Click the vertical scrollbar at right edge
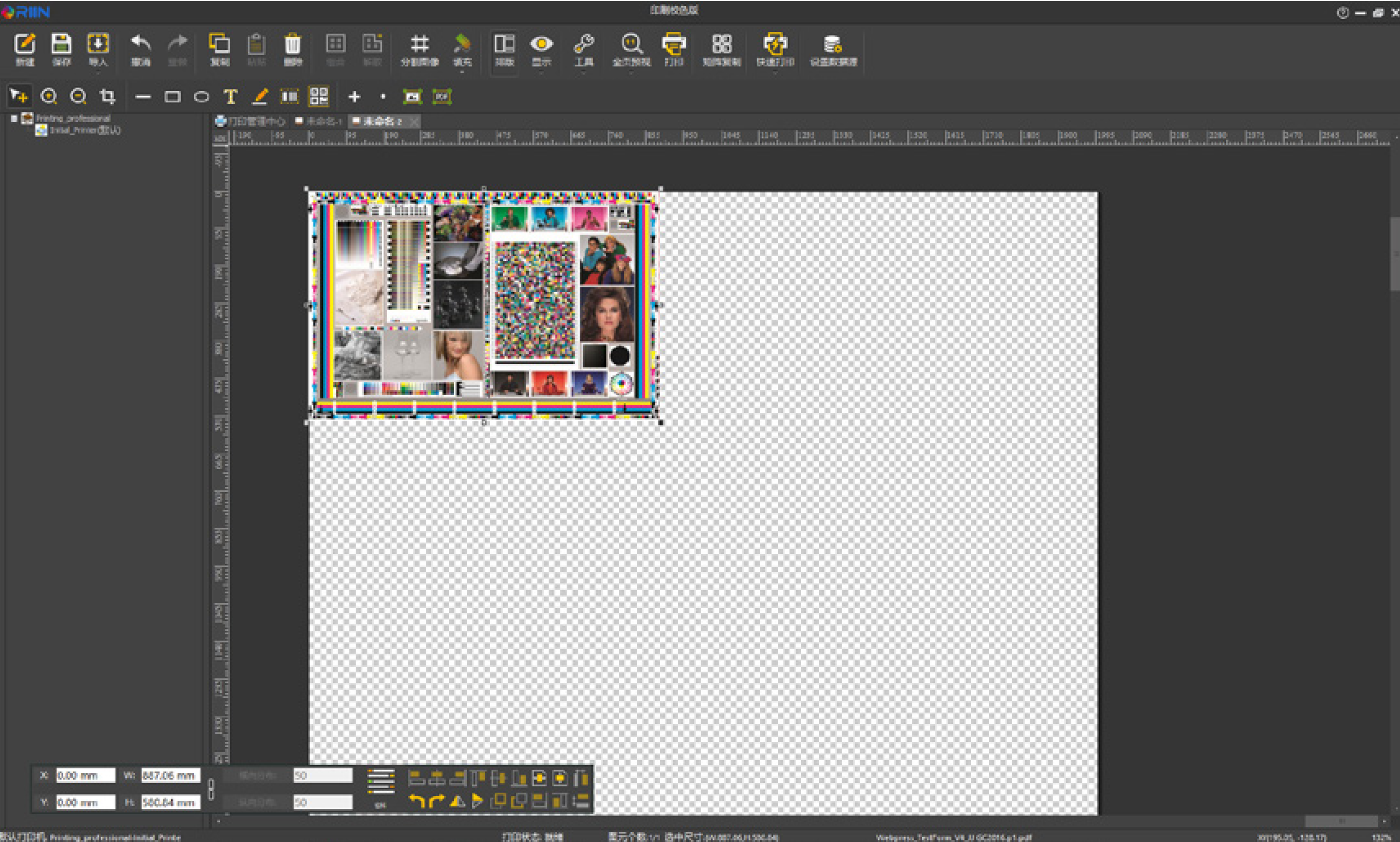1400x842 pixels. 1395,253
